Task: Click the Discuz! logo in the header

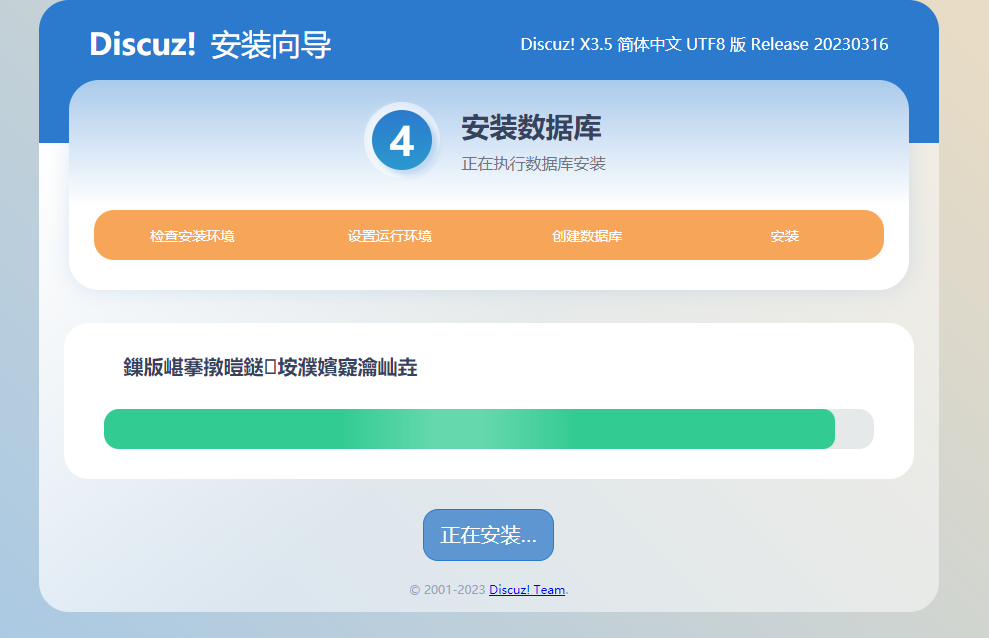Action: (142, 44)
